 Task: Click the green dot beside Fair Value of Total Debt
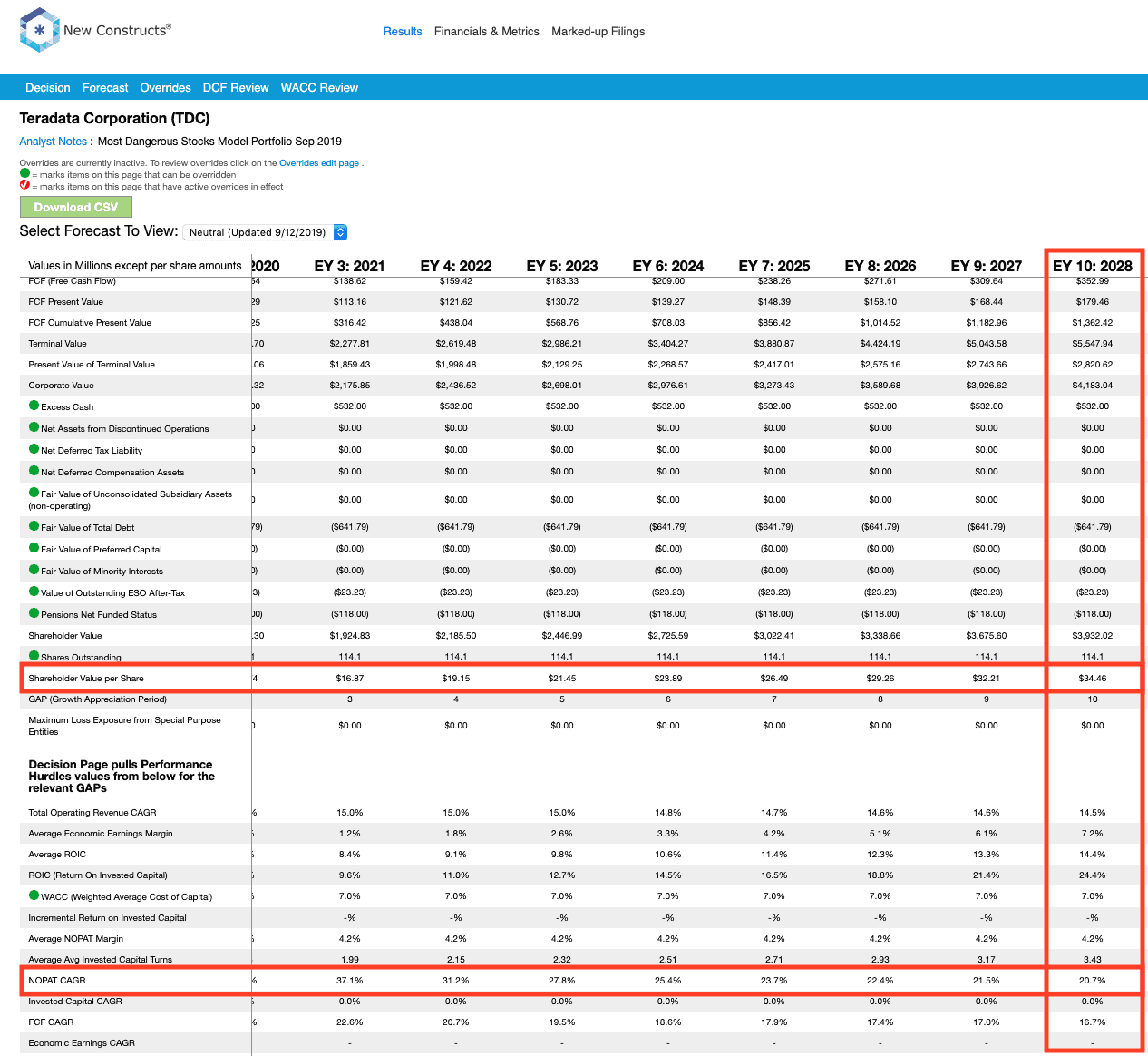(34, 526)
